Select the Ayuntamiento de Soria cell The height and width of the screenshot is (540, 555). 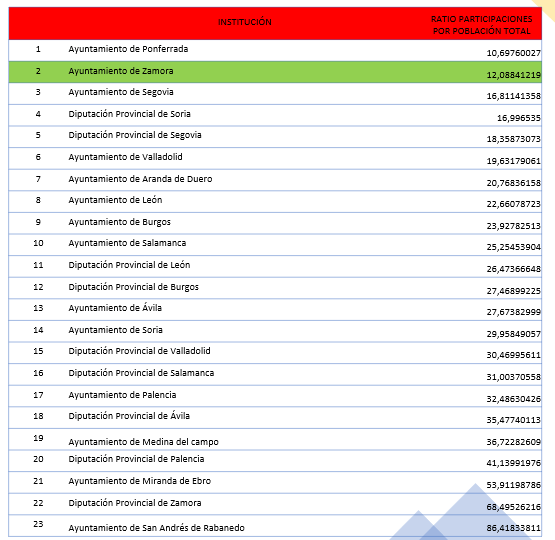pos(115,330)
